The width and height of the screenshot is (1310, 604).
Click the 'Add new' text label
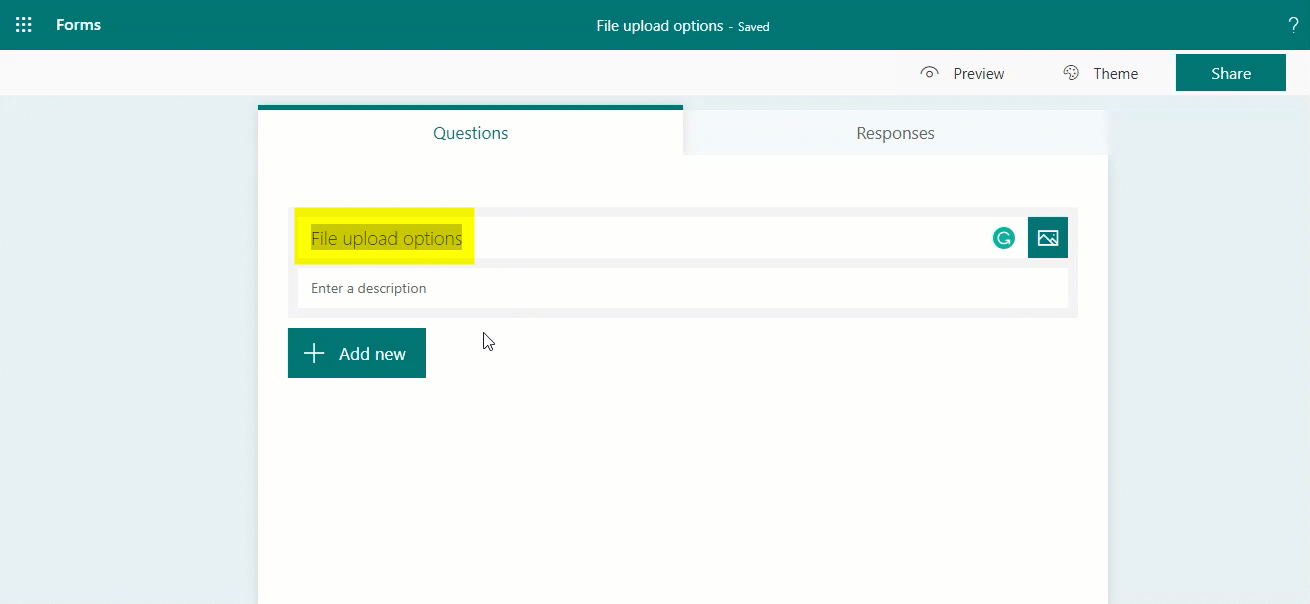point(372,354)
